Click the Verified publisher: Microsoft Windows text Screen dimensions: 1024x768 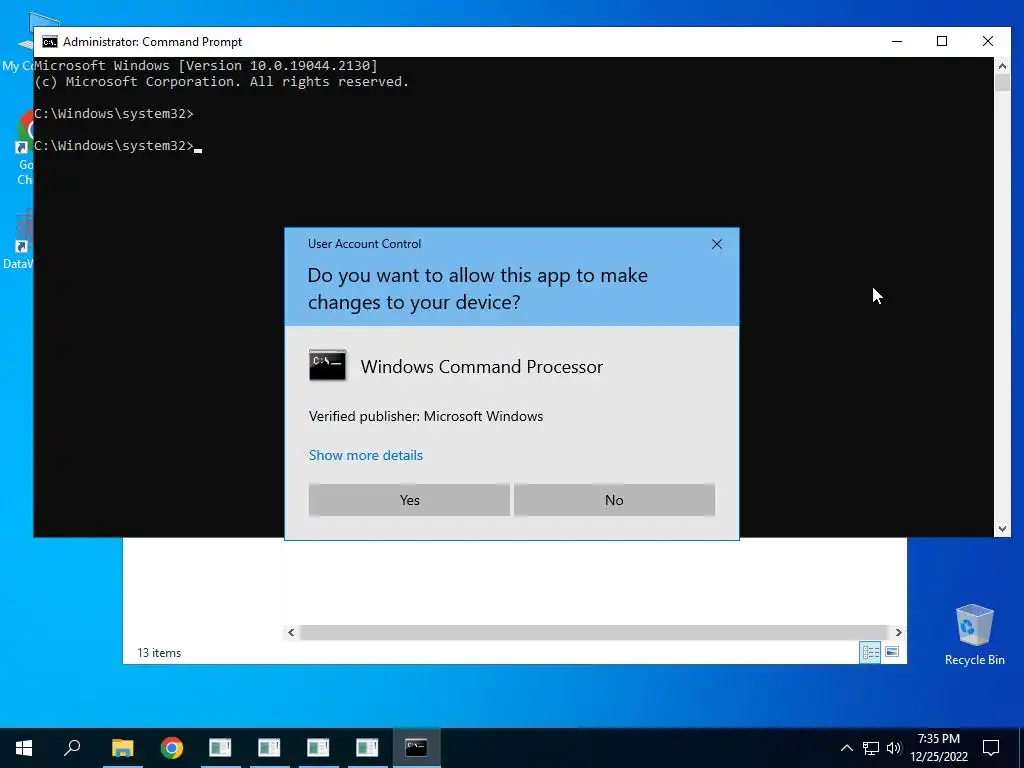tap(426, 416)
